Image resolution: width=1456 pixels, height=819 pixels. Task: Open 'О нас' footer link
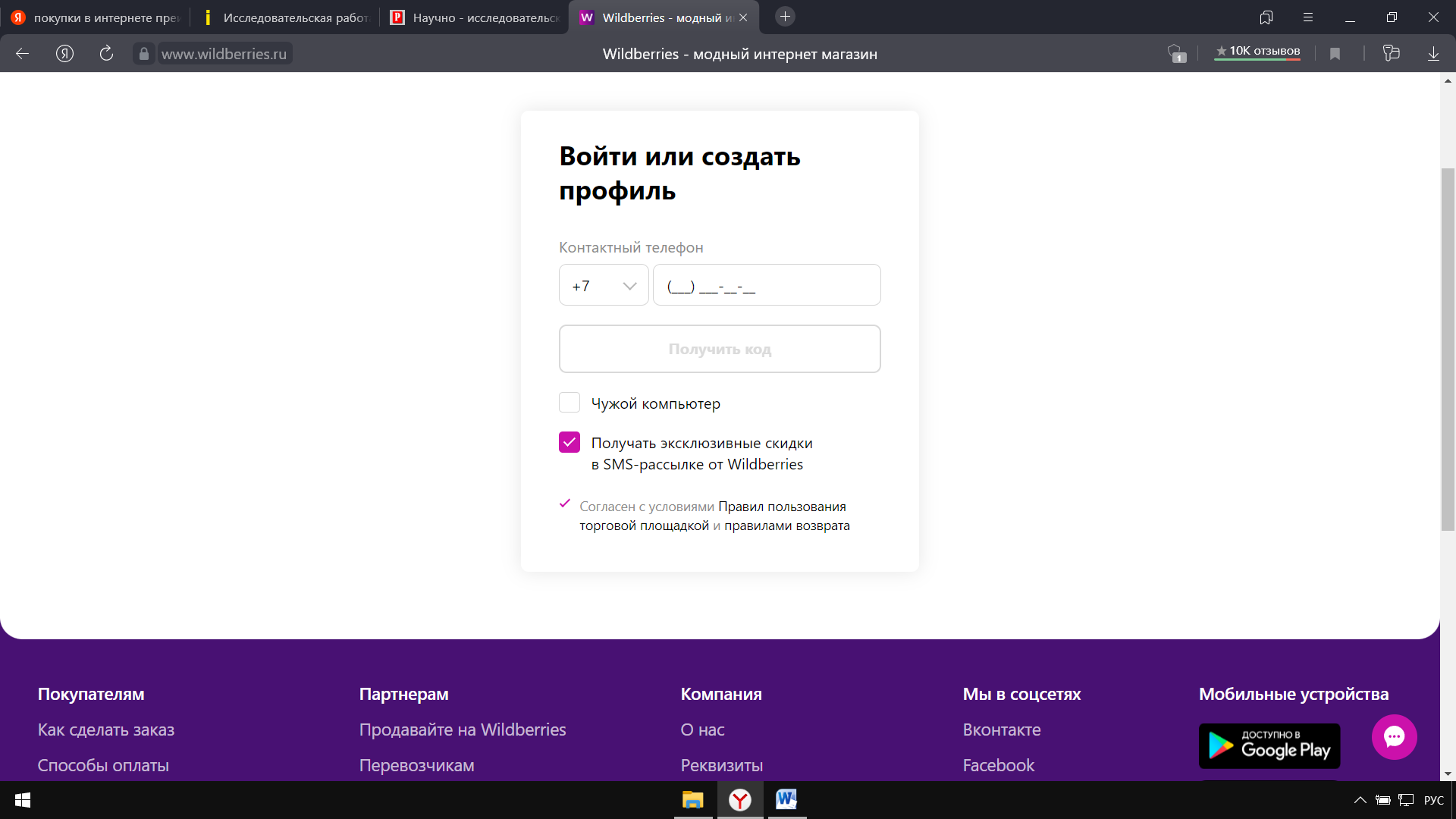(702, 730)
